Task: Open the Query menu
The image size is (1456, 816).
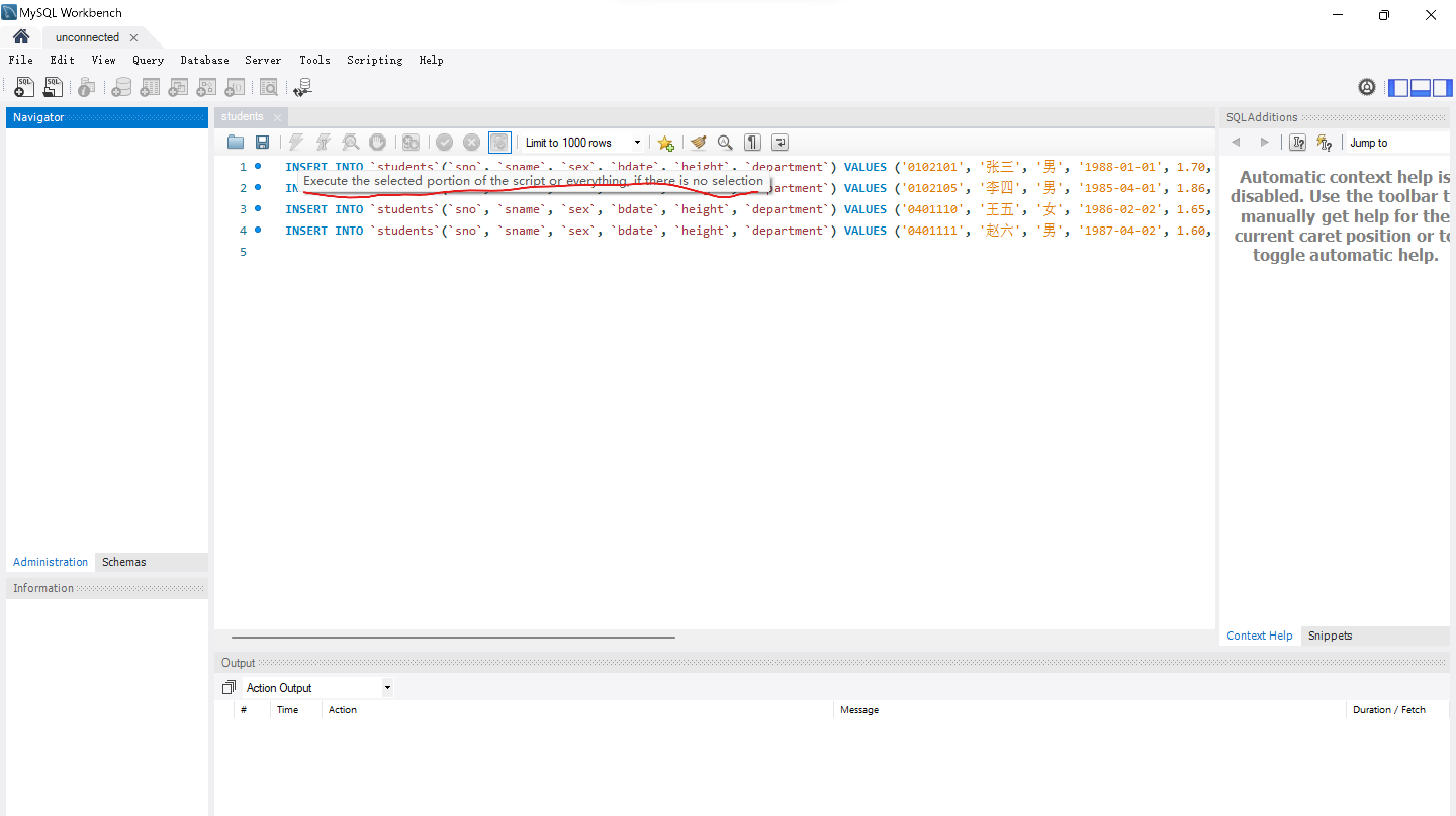Action: pyautogui.click(x=148, y=60)
